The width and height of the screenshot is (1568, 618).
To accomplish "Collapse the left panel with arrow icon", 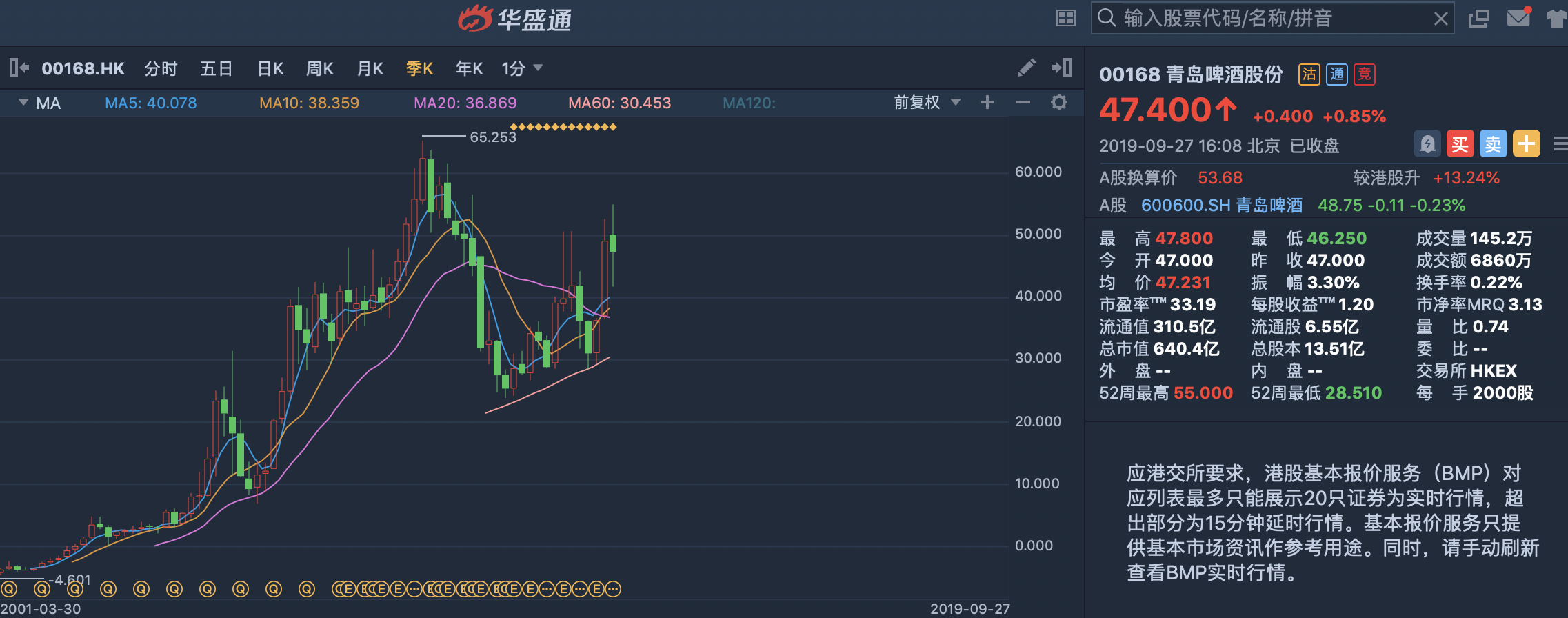I will tap(19, 68).
